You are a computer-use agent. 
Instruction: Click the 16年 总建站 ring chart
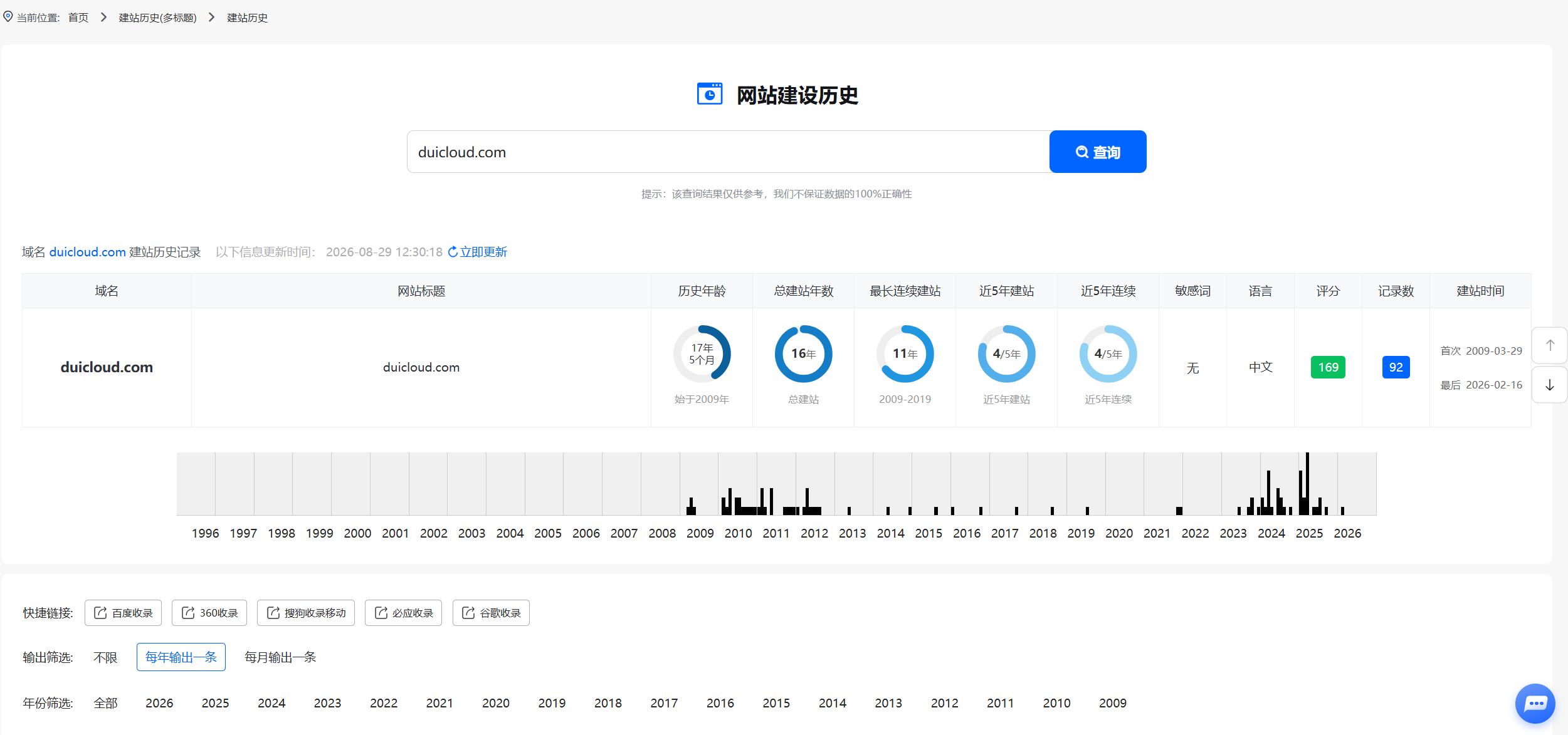[804, 354]
